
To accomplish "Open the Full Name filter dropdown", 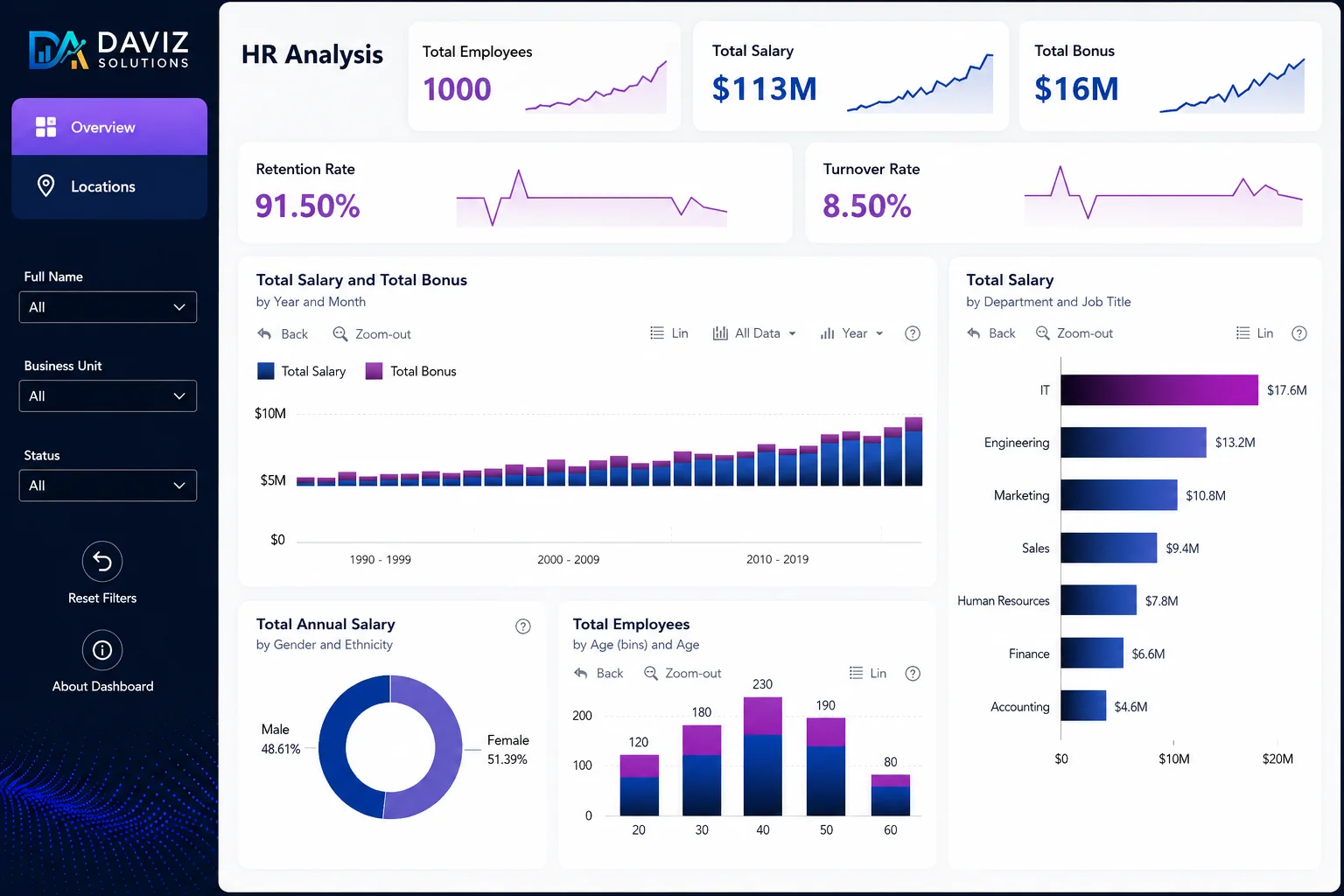I will [x=108, y=307].
